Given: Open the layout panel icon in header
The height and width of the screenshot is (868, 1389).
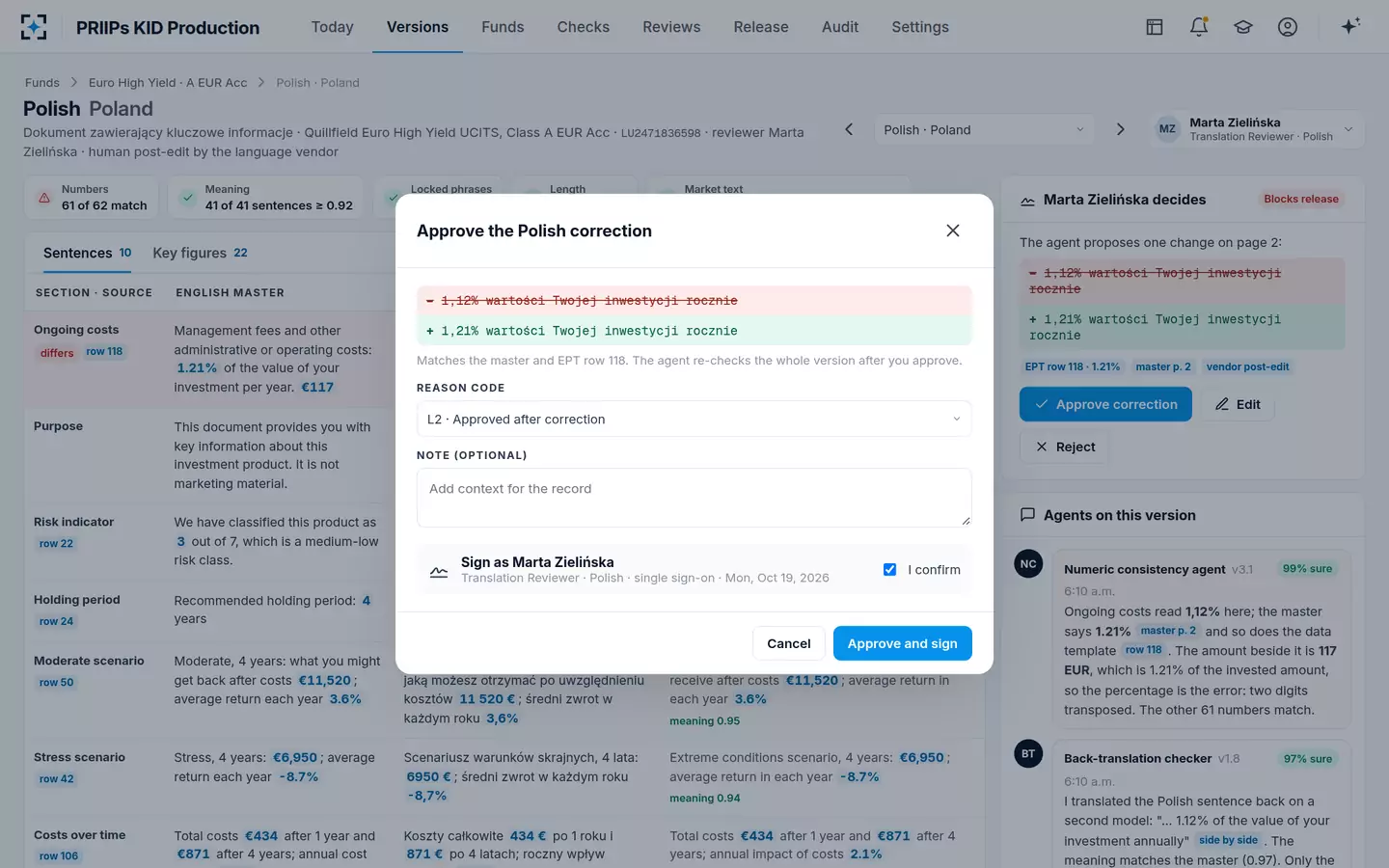Looking at the screenshot, I should click(x=1155, y=27).
